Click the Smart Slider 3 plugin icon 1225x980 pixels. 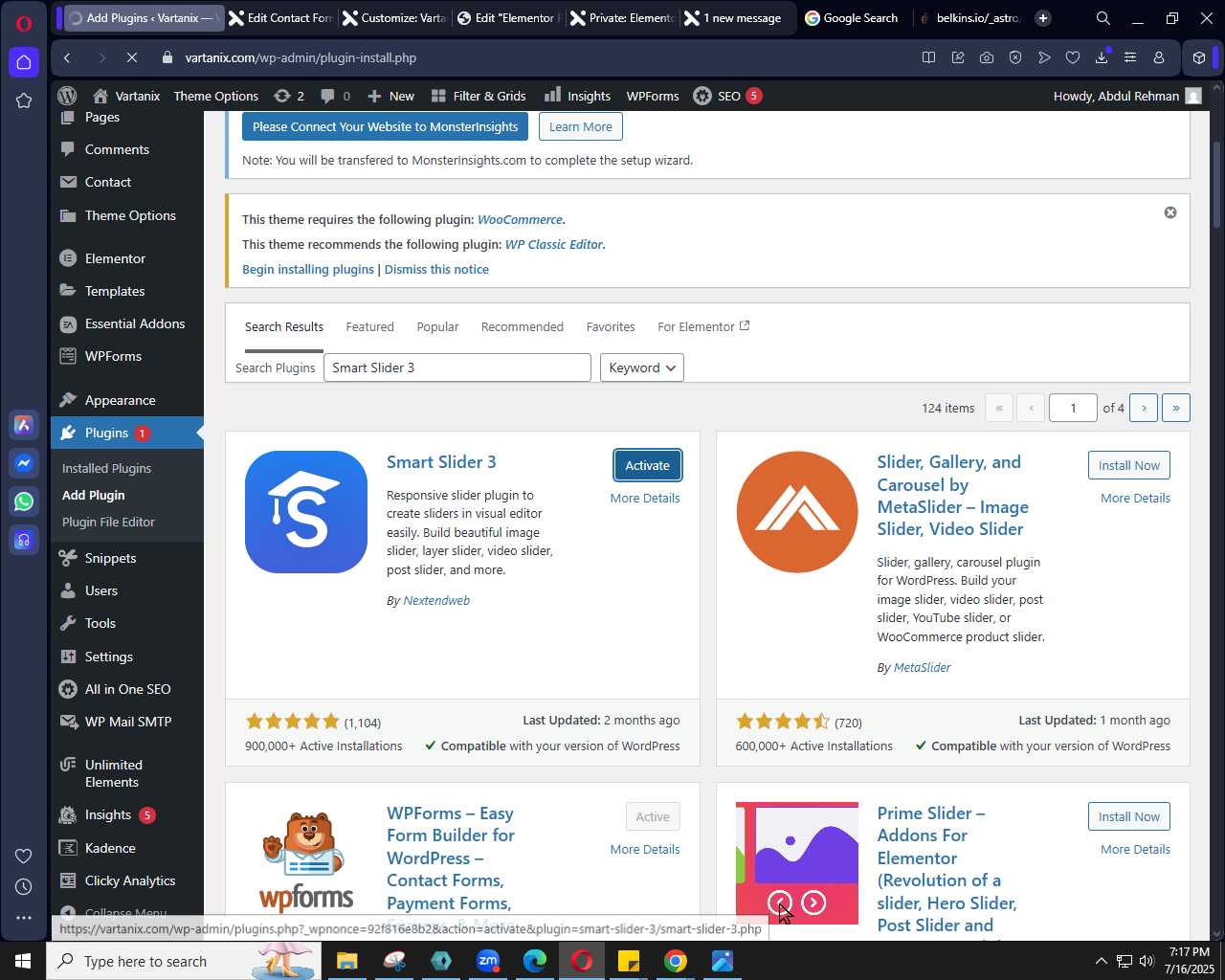(306, 512)
